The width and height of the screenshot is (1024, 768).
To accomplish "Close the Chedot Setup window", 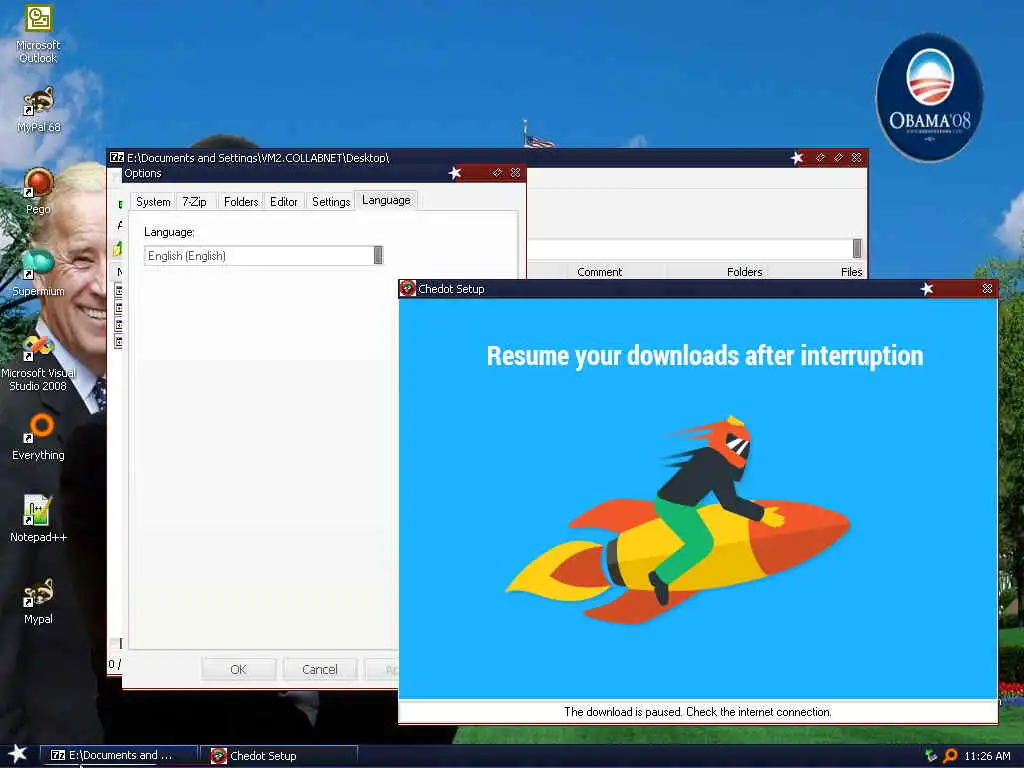I will tap(987, 289).
